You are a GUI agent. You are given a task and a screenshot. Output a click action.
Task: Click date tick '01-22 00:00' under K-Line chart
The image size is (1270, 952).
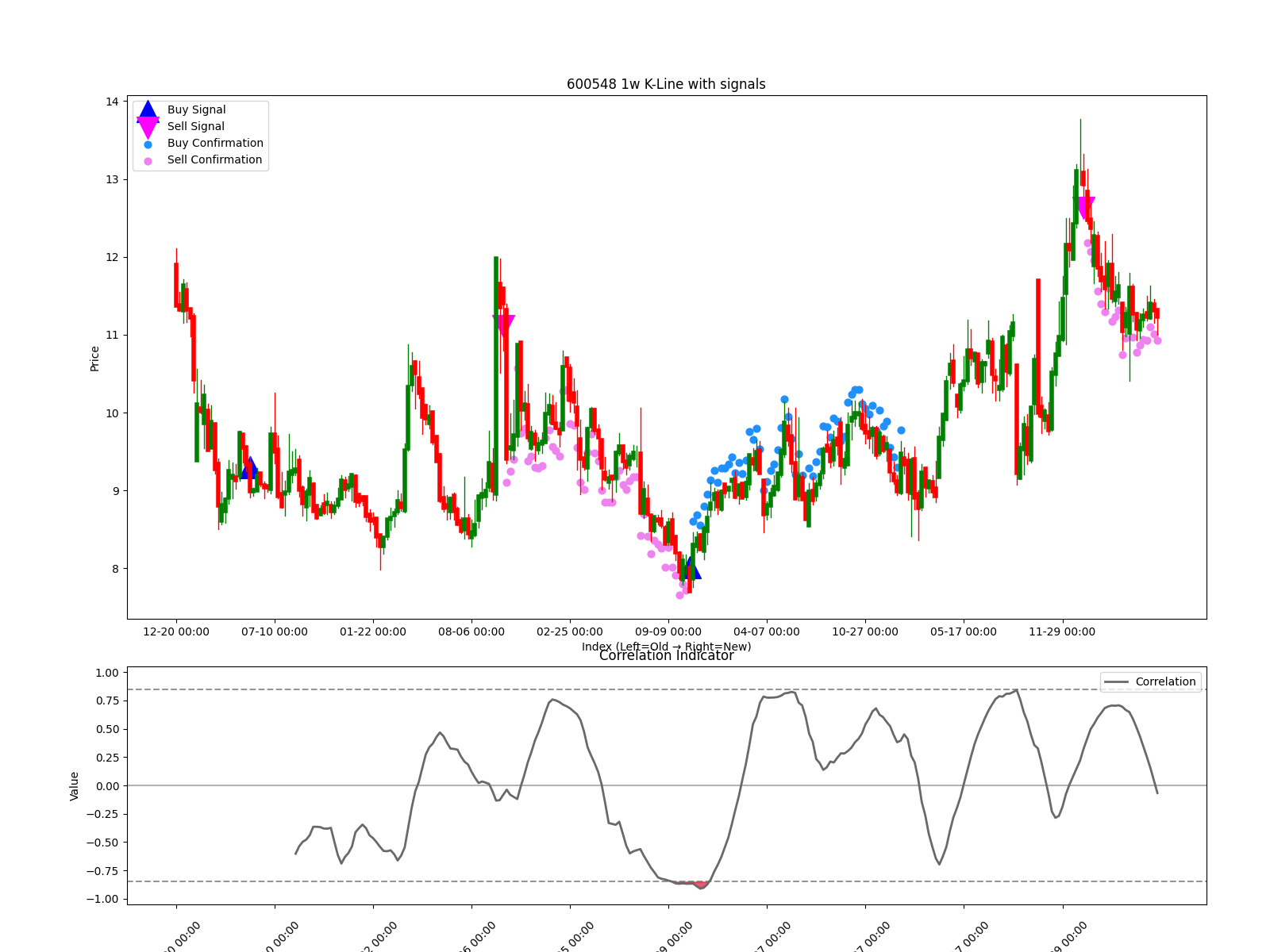click(x=373, y=631)
